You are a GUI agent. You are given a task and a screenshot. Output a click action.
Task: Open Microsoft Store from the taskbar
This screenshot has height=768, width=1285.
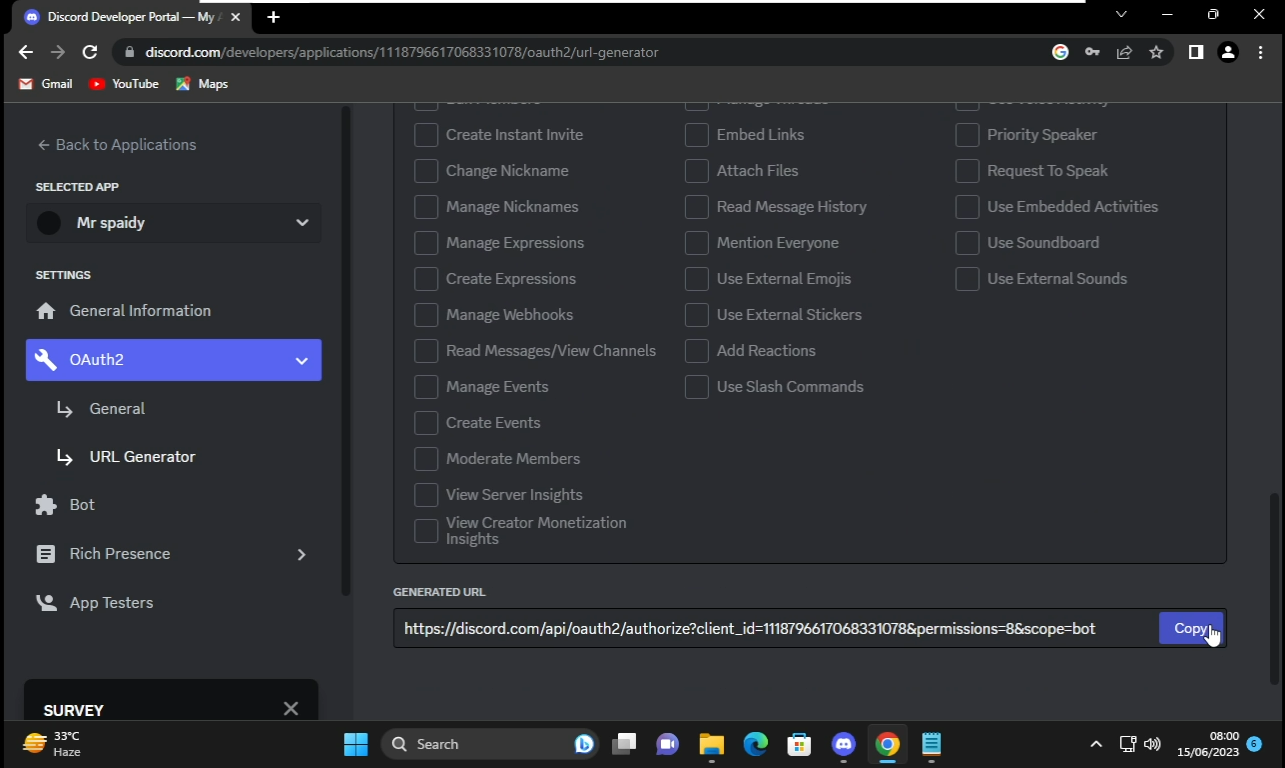pos(799,744)
